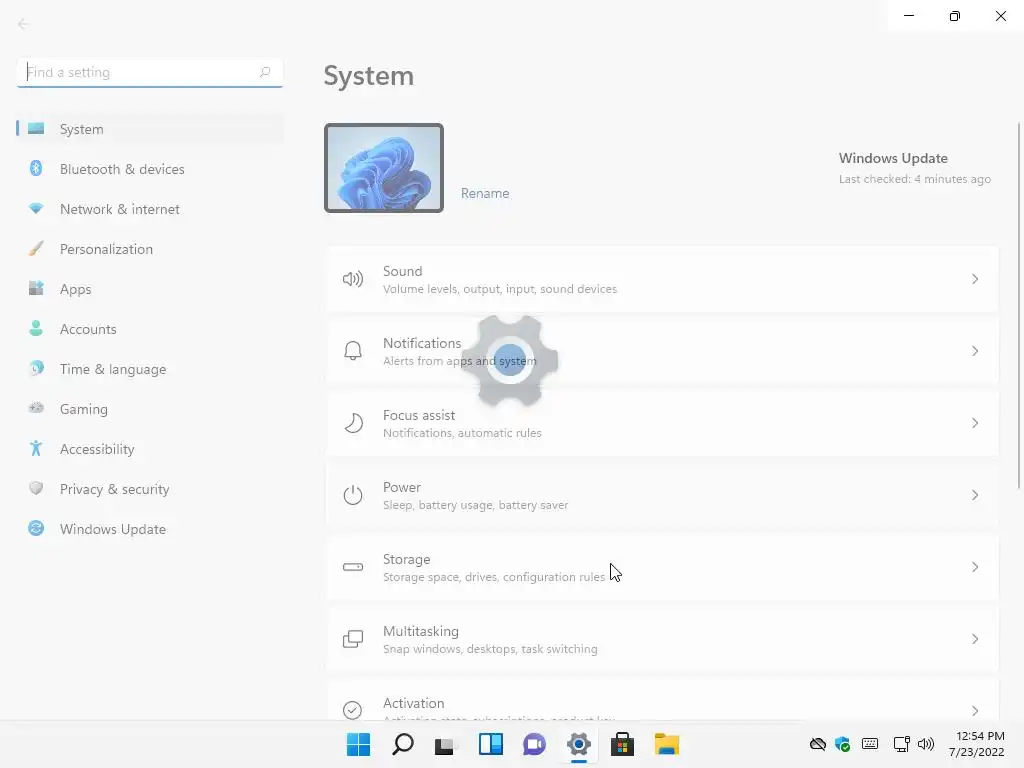Viewport: 1024px width, 768px height.
Task: Click the back arrow button
Action: tap(23, 24)
